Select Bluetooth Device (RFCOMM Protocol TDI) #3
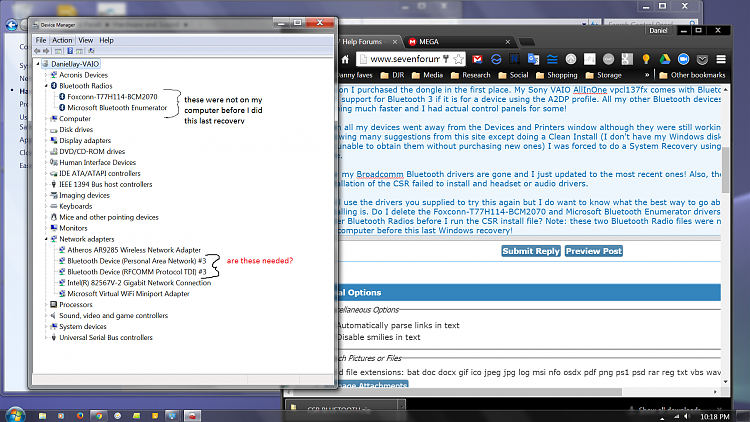This screenshot has width=750, height=422. [x=136, y=272]
